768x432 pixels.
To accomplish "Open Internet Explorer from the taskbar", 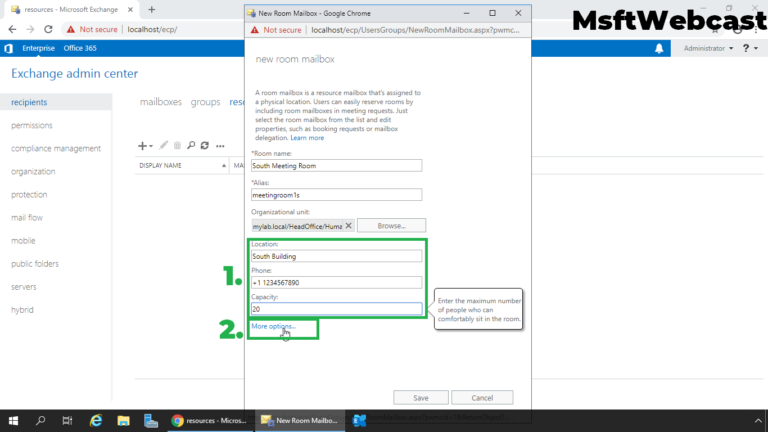I will click(96, 421).
